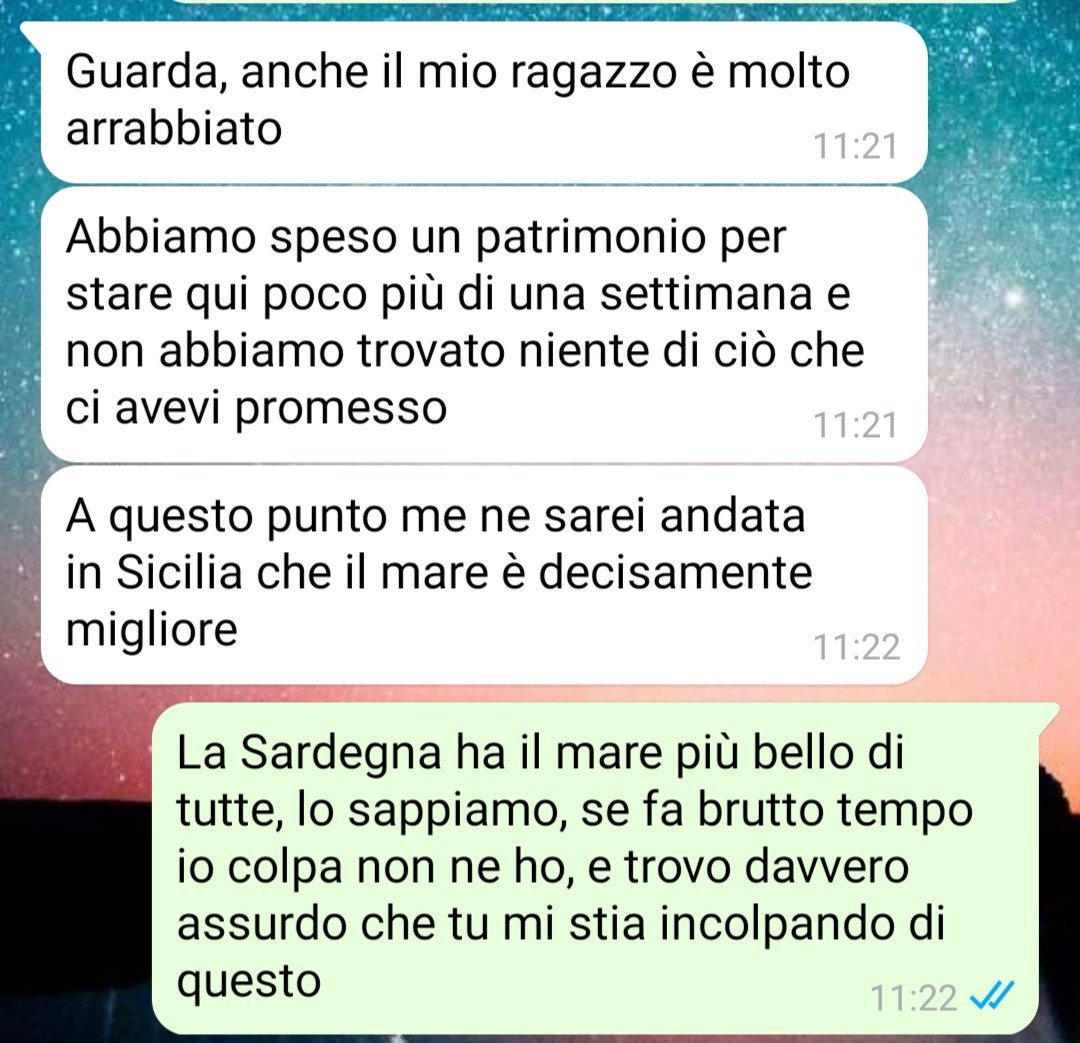Click the word 'Sicilia' in the third message
This screenshot has width=1080, height=1043.
[179, 572]
